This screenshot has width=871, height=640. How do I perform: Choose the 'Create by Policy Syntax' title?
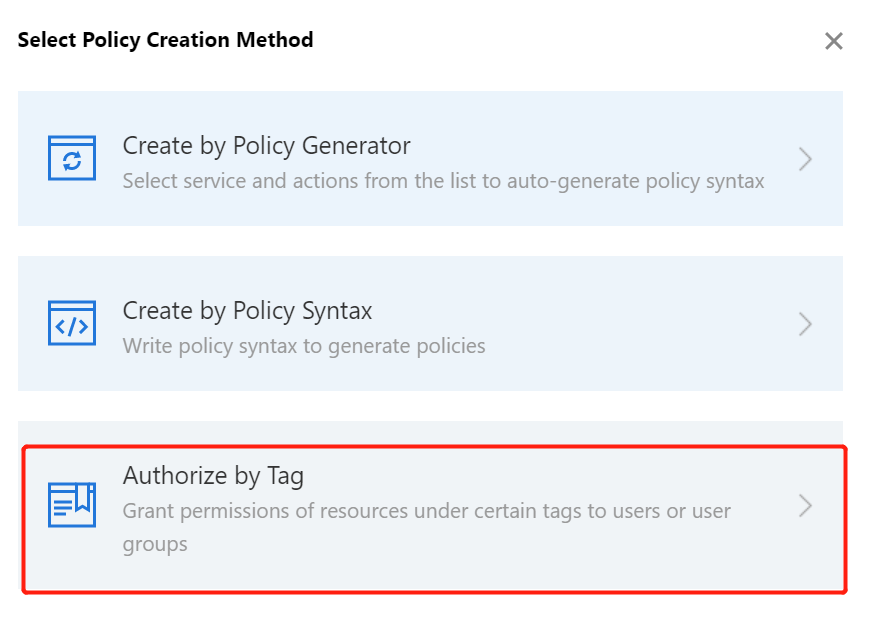247,311
